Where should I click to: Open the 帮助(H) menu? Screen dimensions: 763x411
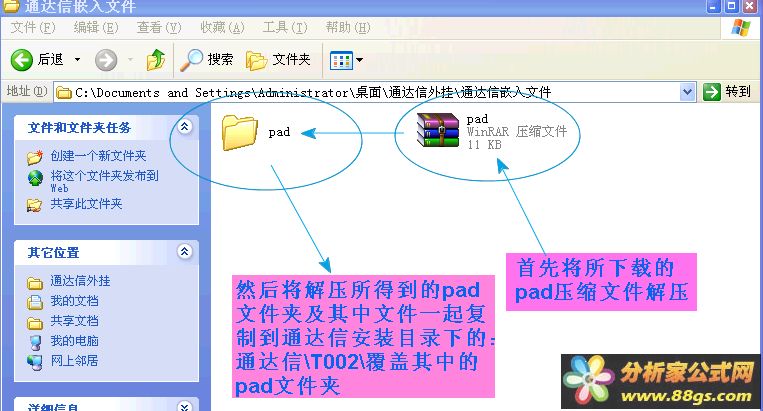pyautogui.click(x=348, y=27)
